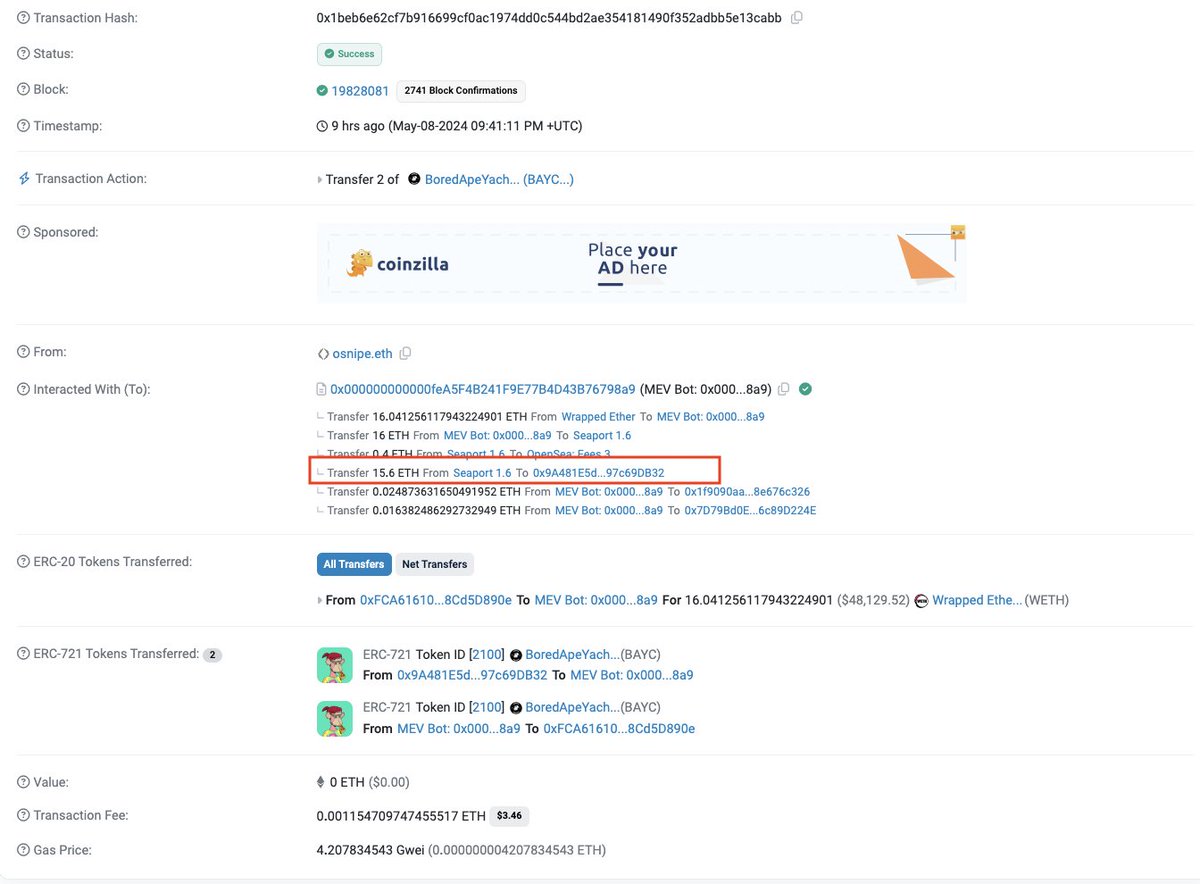Click the Success status badge
The height and width of the screenshot is (884, 1200).
coord(349,54)
